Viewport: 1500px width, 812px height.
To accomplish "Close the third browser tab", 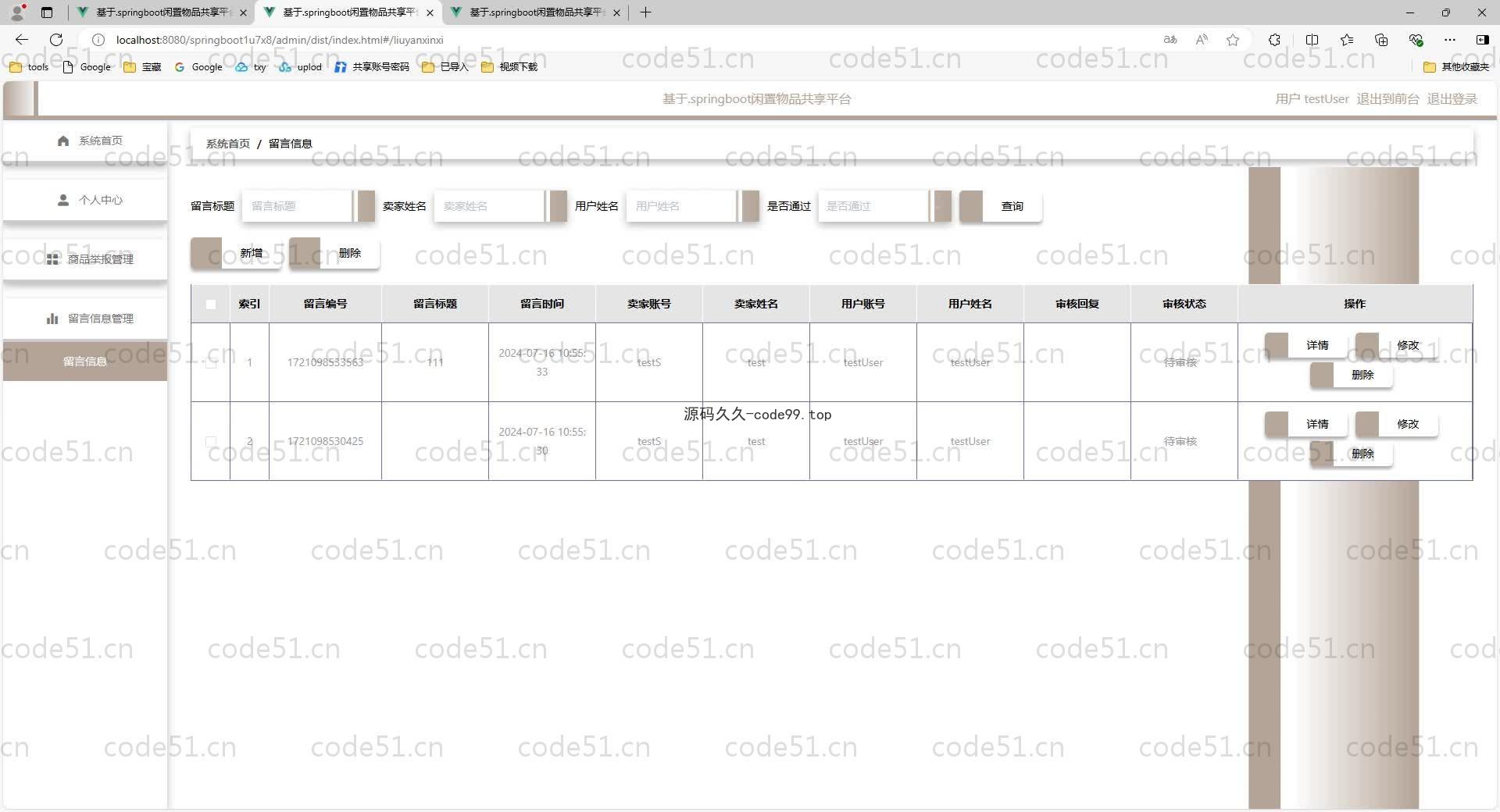I will click(x=616, y=12).
